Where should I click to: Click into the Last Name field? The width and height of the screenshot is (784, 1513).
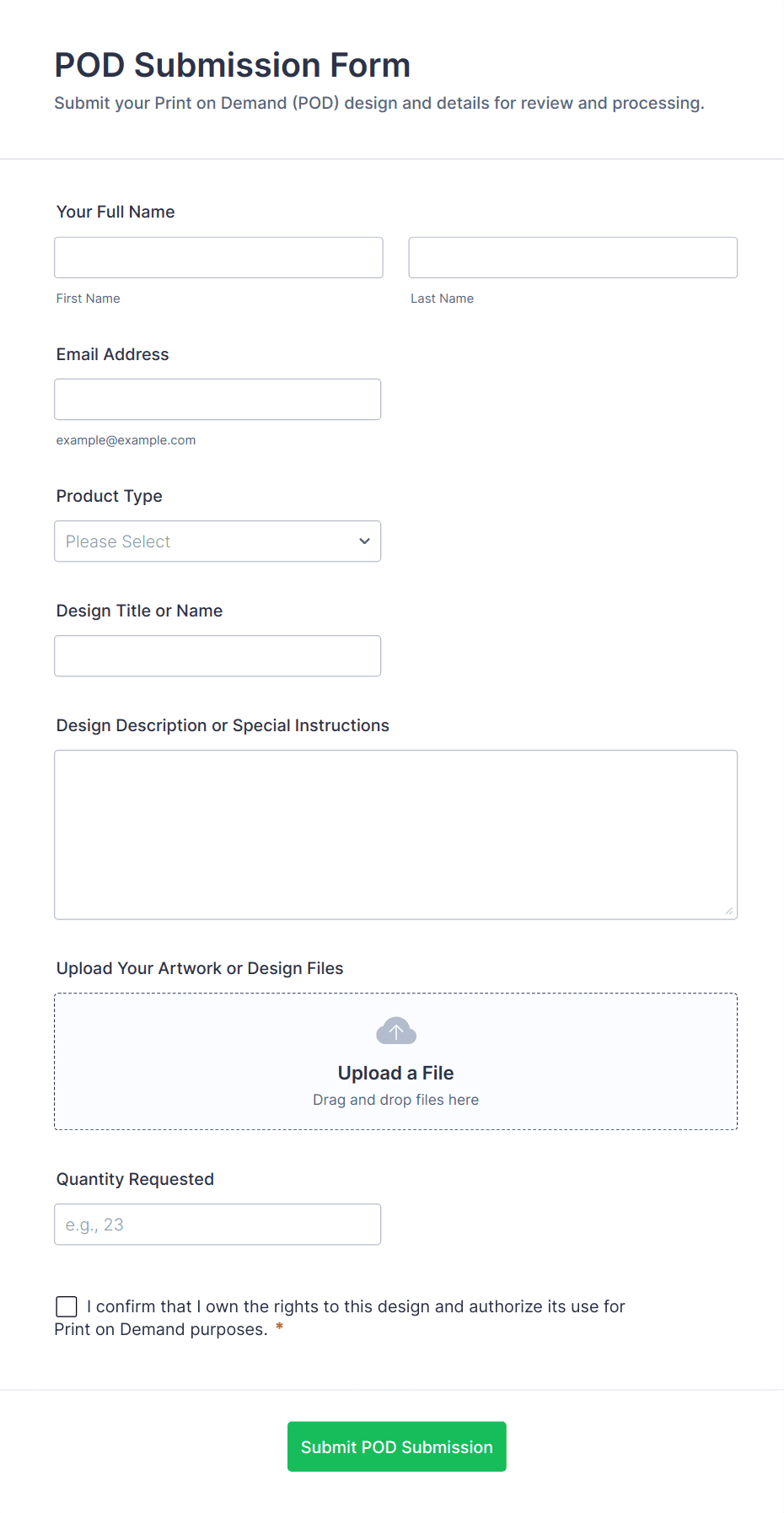pyautogui.click(x=572, y=257)
